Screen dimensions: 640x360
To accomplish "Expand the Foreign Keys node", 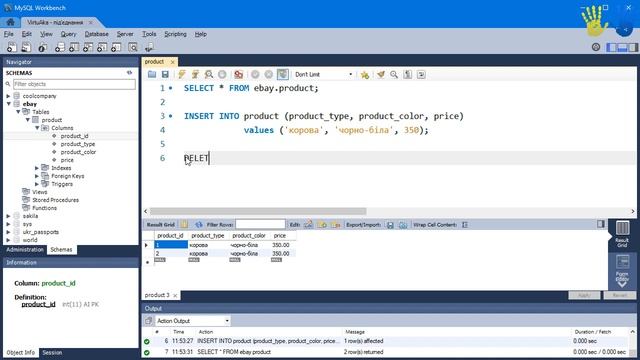I will (x=37, y=176).
